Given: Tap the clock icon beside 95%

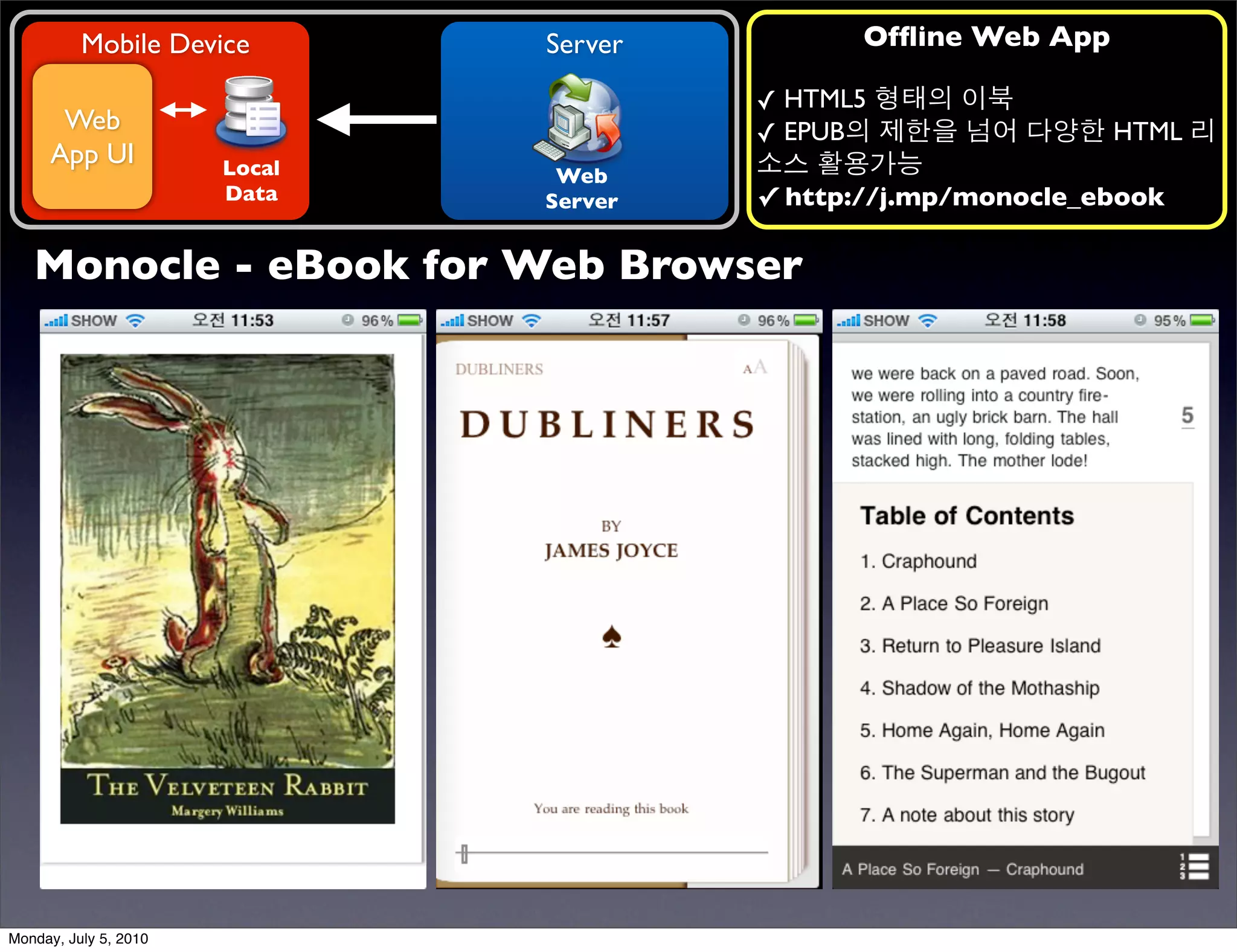Looking at the screenshot, I should tap(1140, 320).
